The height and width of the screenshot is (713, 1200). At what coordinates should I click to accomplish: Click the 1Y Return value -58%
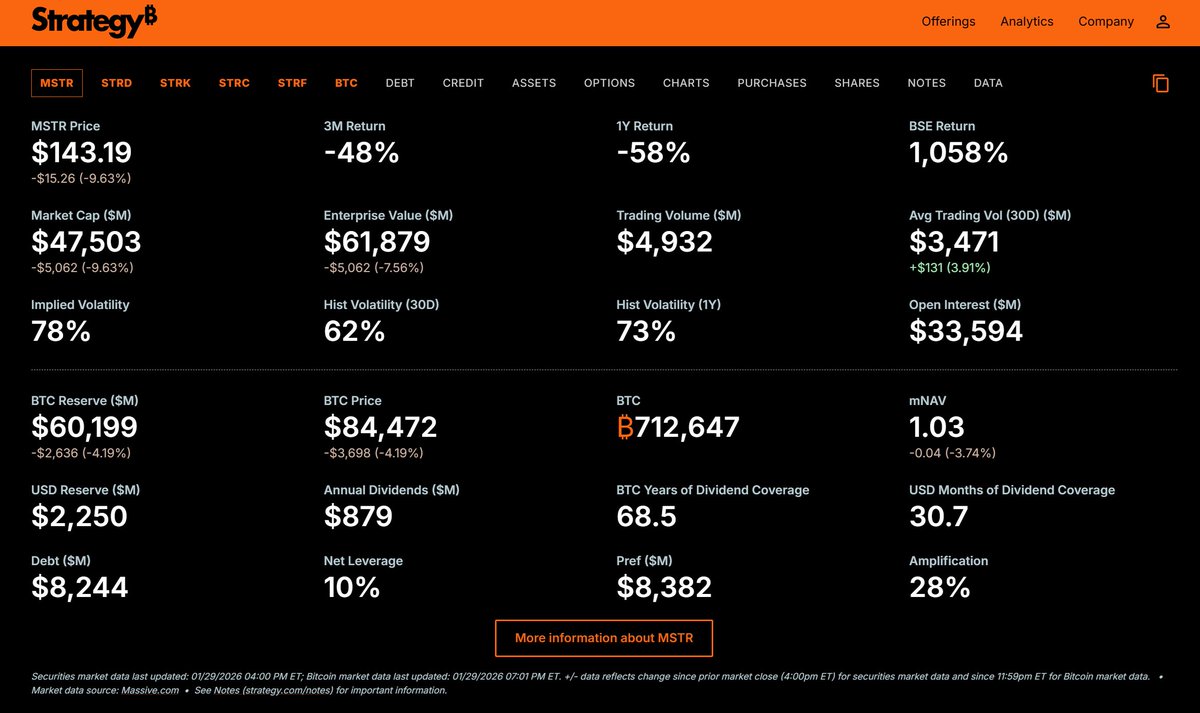pos(653,152)
